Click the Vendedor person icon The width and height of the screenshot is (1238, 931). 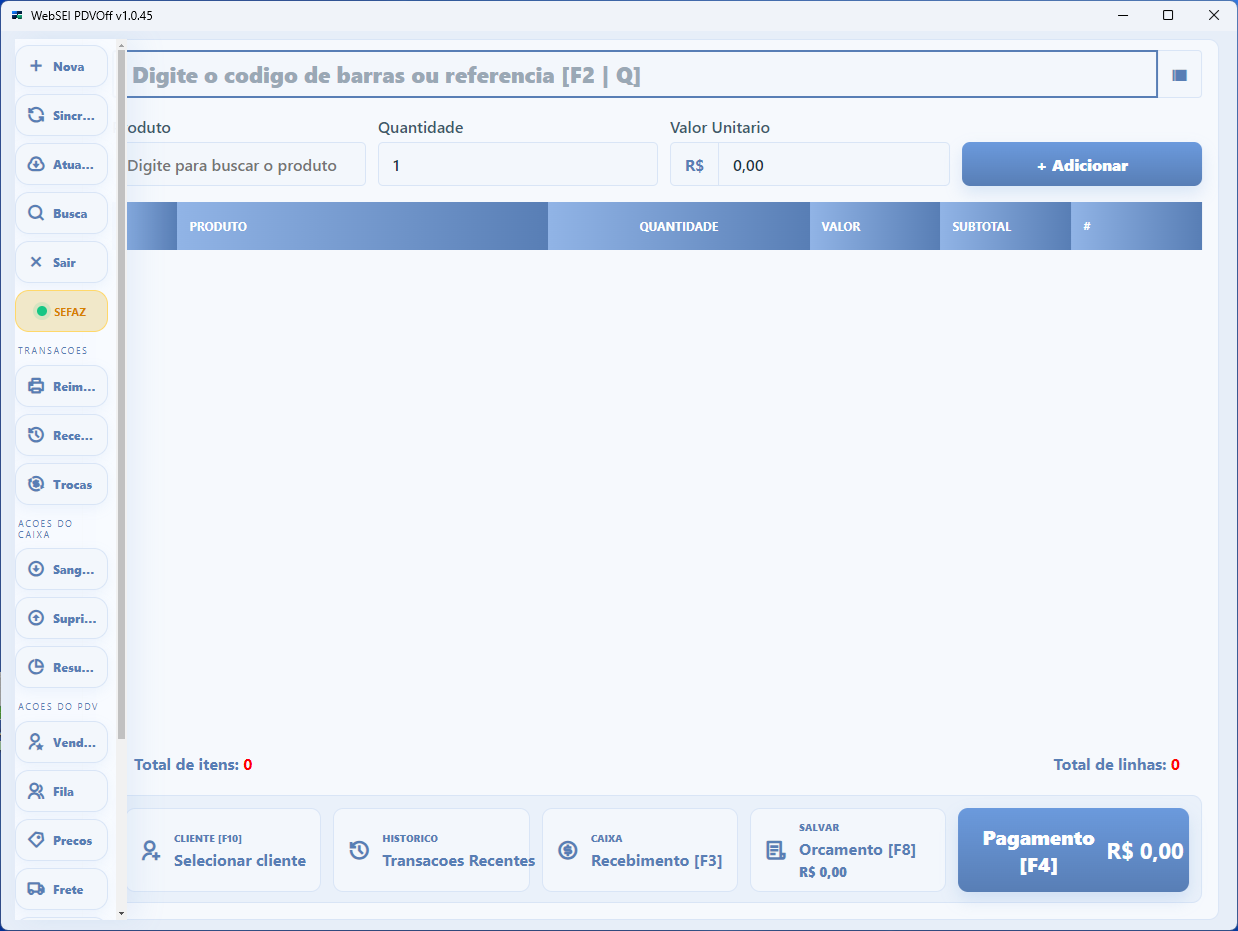point(36,742)
